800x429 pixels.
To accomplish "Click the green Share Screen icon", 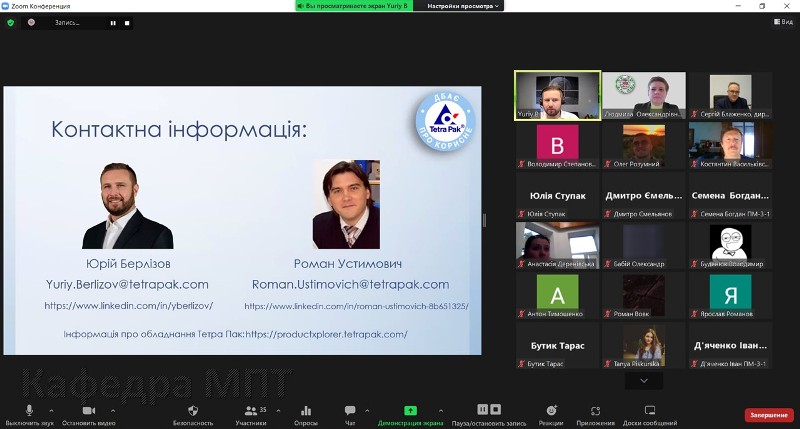I will click(410, 411).
